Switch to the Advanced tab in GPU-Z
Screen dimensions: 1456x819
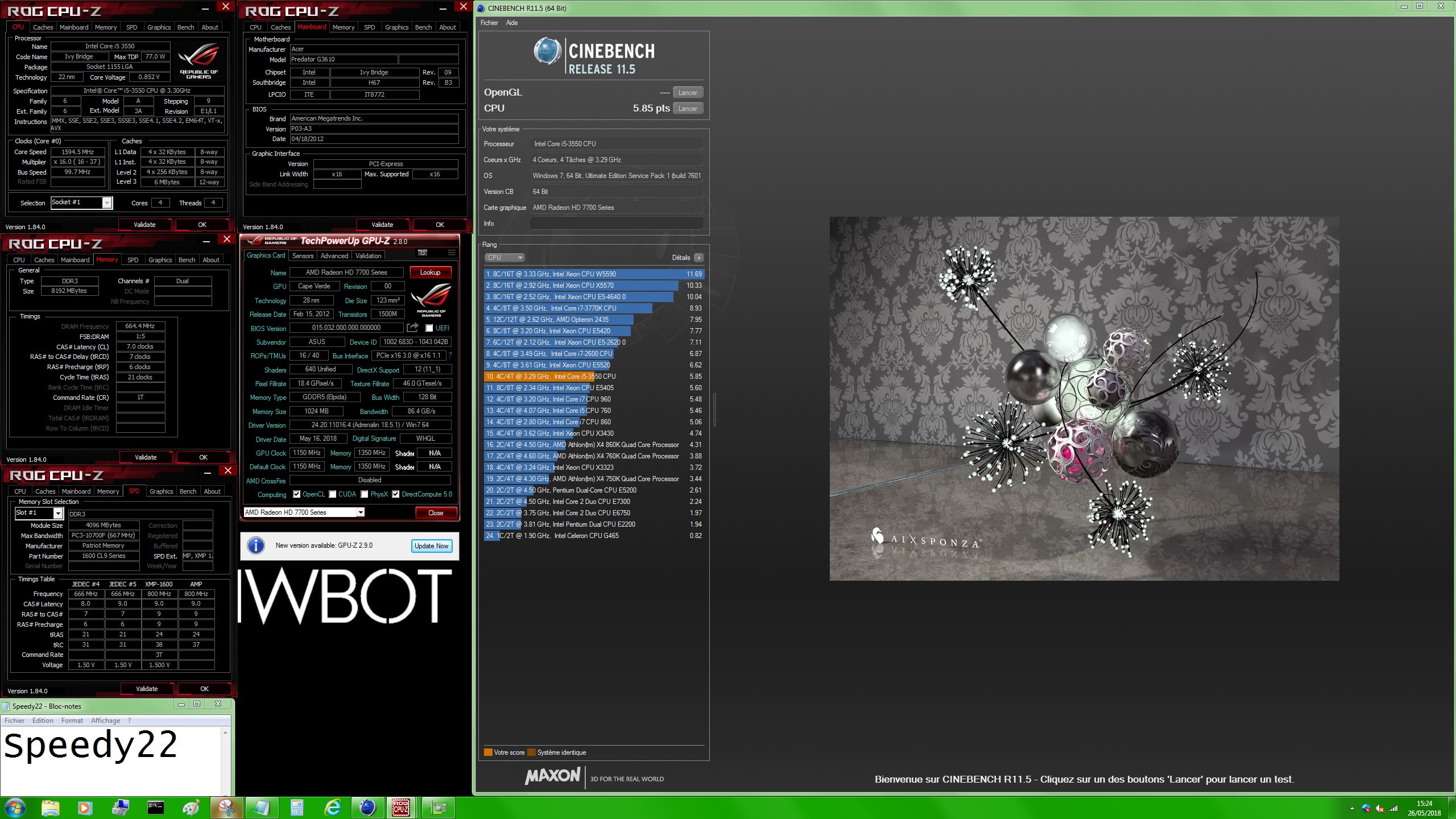[x=334, y=256]
